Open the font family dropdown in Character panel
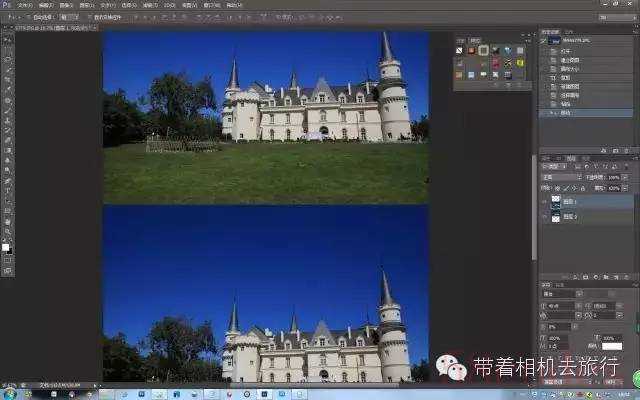The height and width of the screenshot is (400, 640). [579, 294]
